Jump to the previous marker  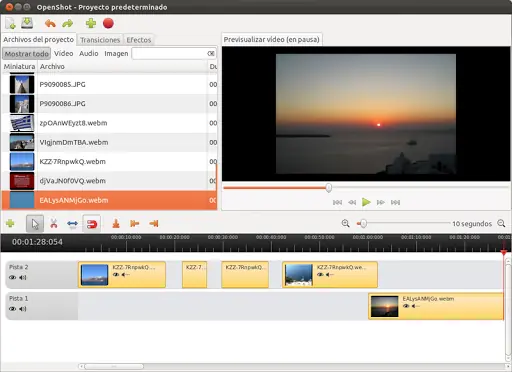pyautogui.click(x=135, y=223)
